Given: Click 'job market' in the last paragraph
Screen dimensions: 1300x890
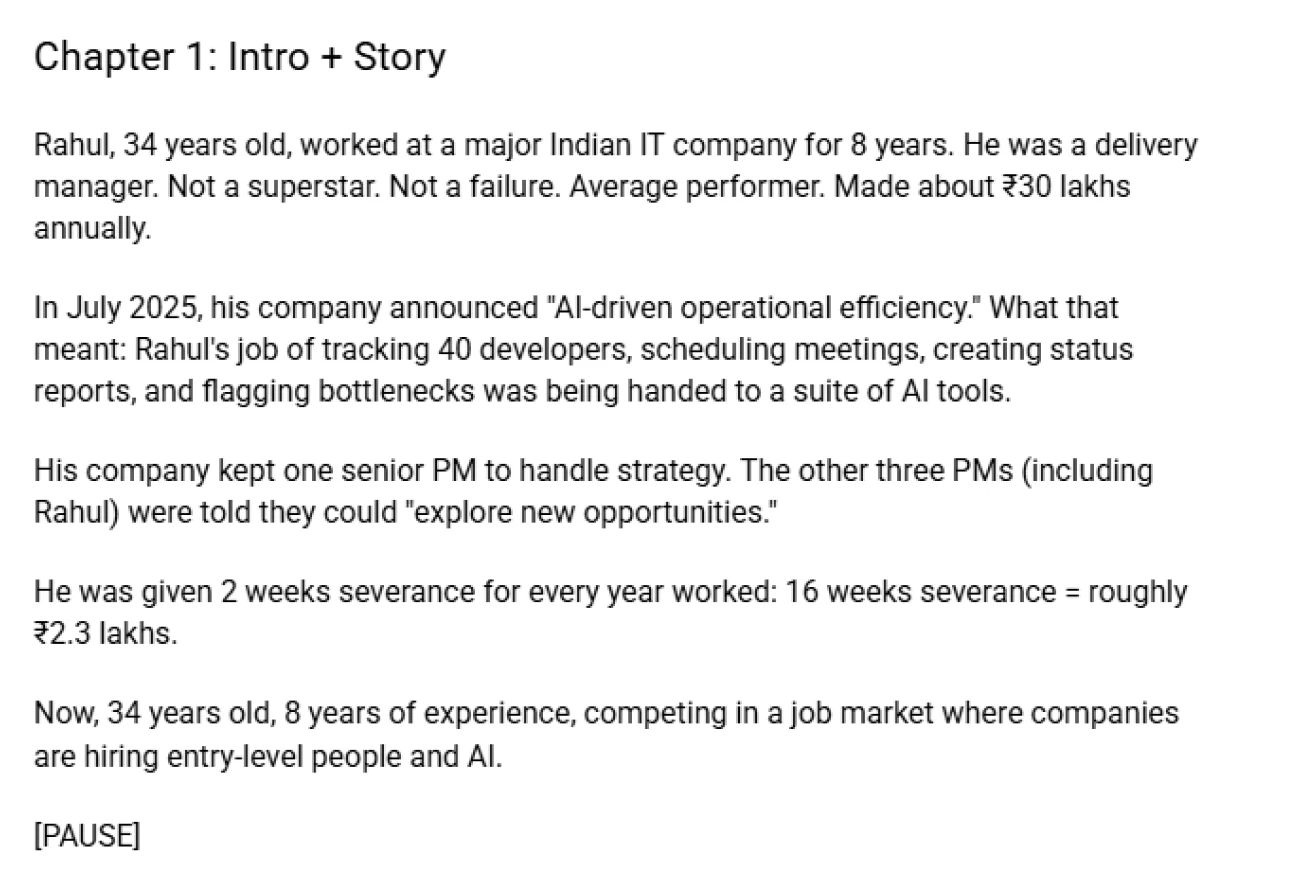Looking at the screenshot, I should click(855, 714).
